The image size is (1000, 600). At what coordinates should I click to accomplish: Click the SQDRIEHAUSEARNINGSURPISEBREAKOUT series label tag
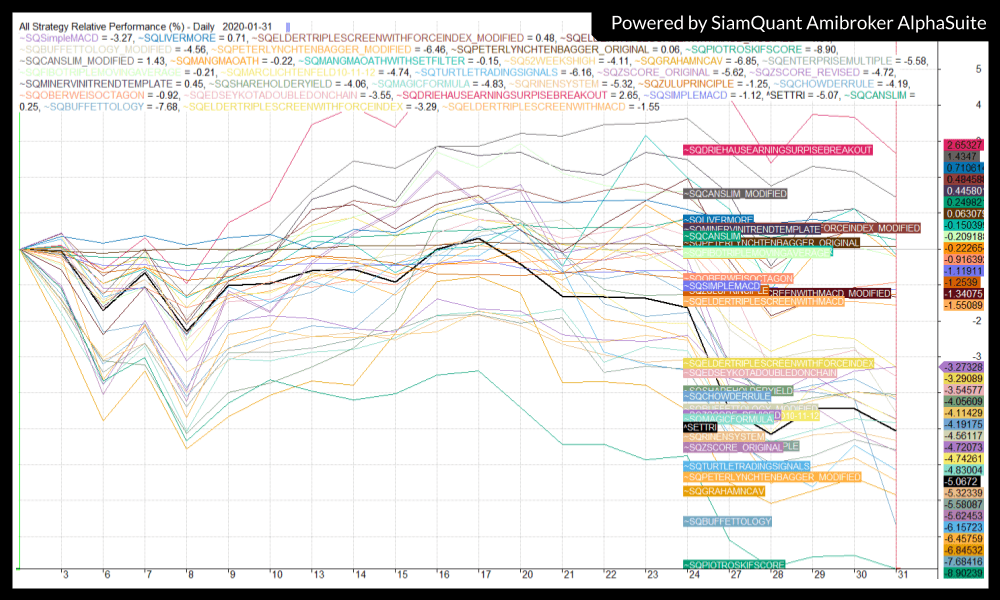click(777, 150)
